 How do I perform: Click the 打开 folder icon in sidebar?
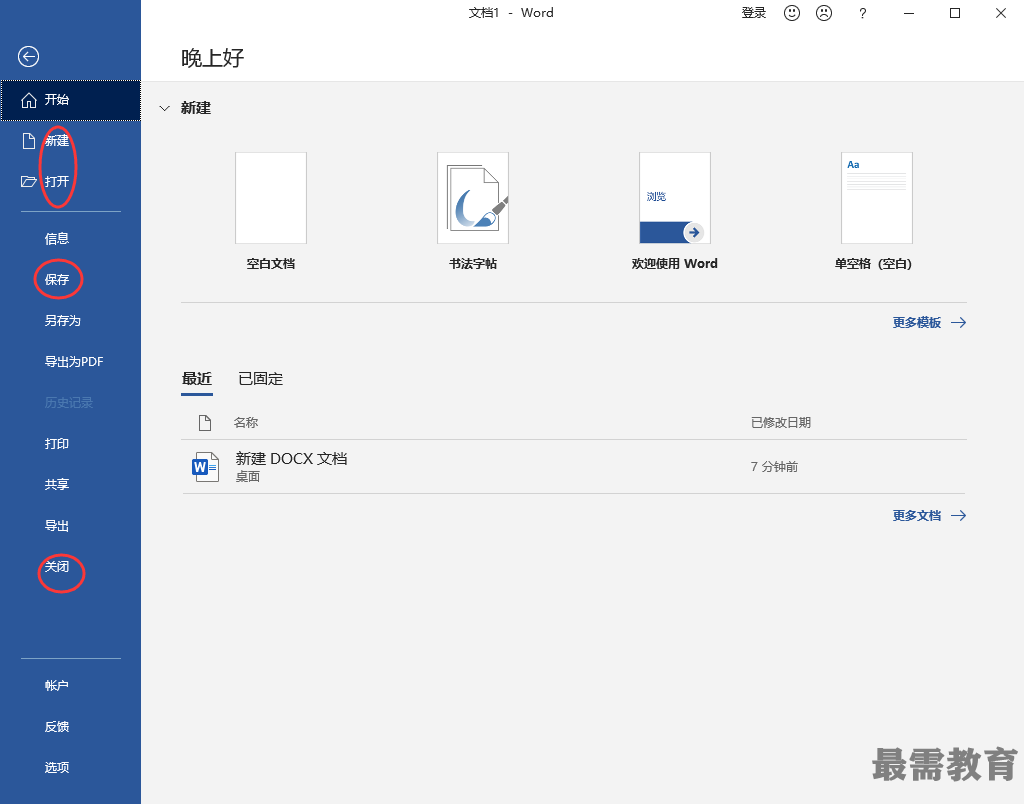pyautogui.click(x=28, y=182)
